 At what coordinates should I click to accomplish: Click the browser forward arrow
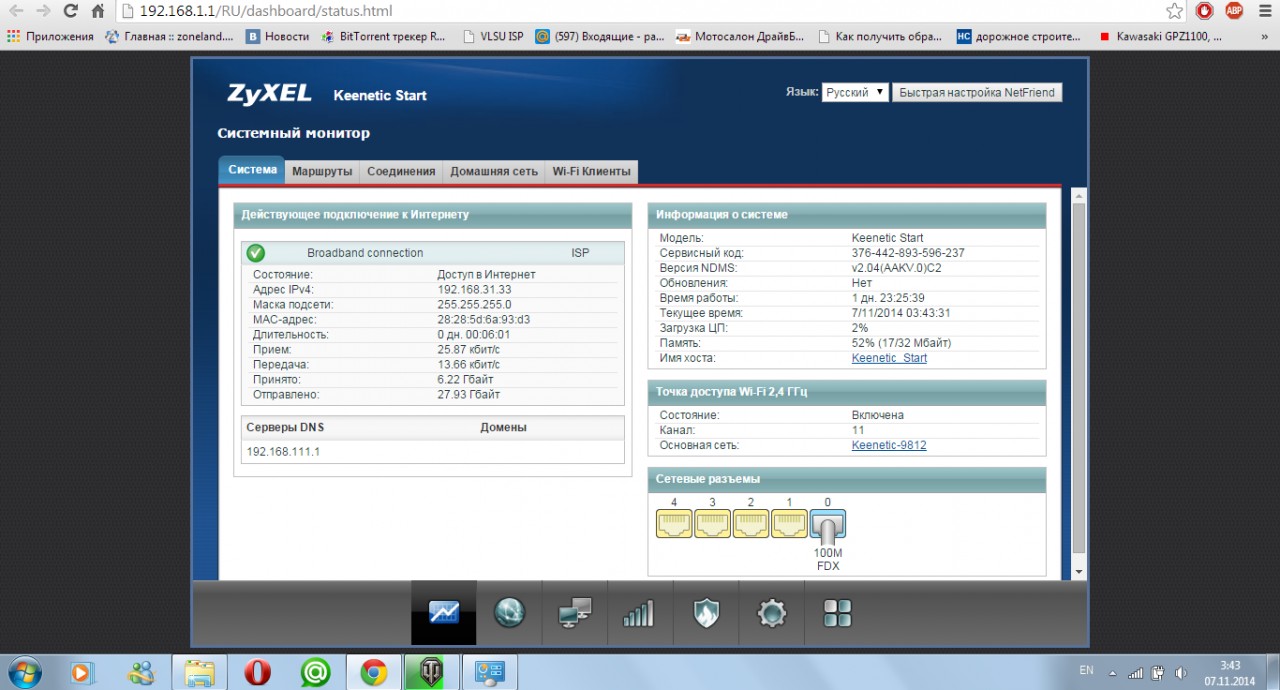[43, 12]
